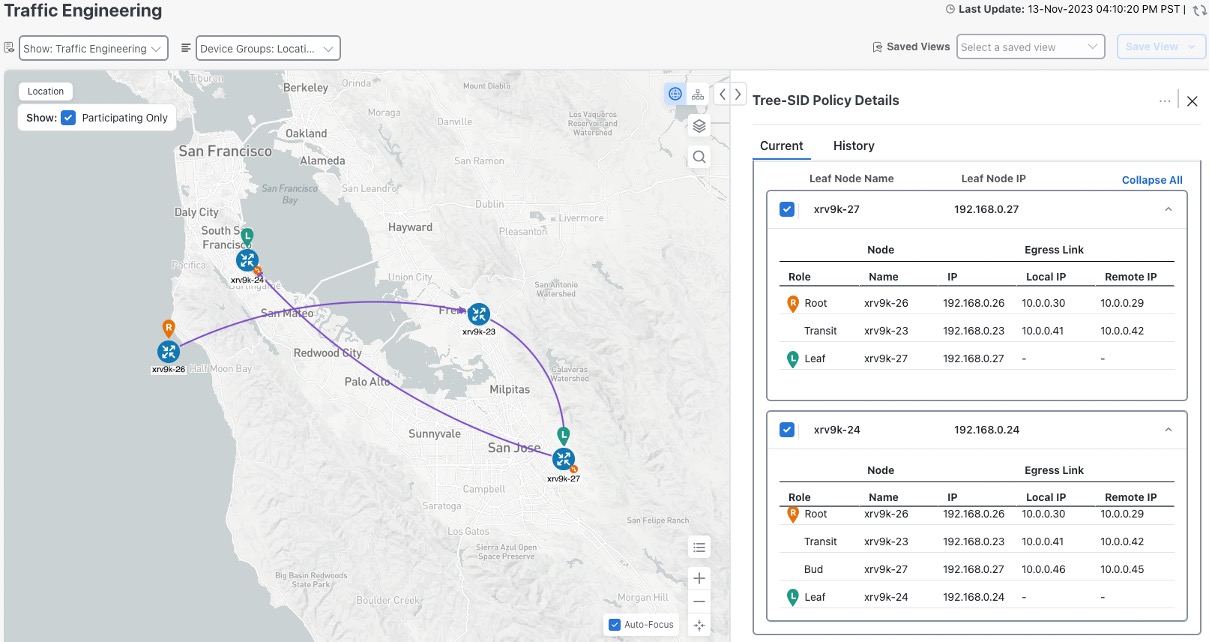Close the Tree-SID Policy Details panel
Image resolution: width=1210 pixels, height=642 pixels.
1192,101
